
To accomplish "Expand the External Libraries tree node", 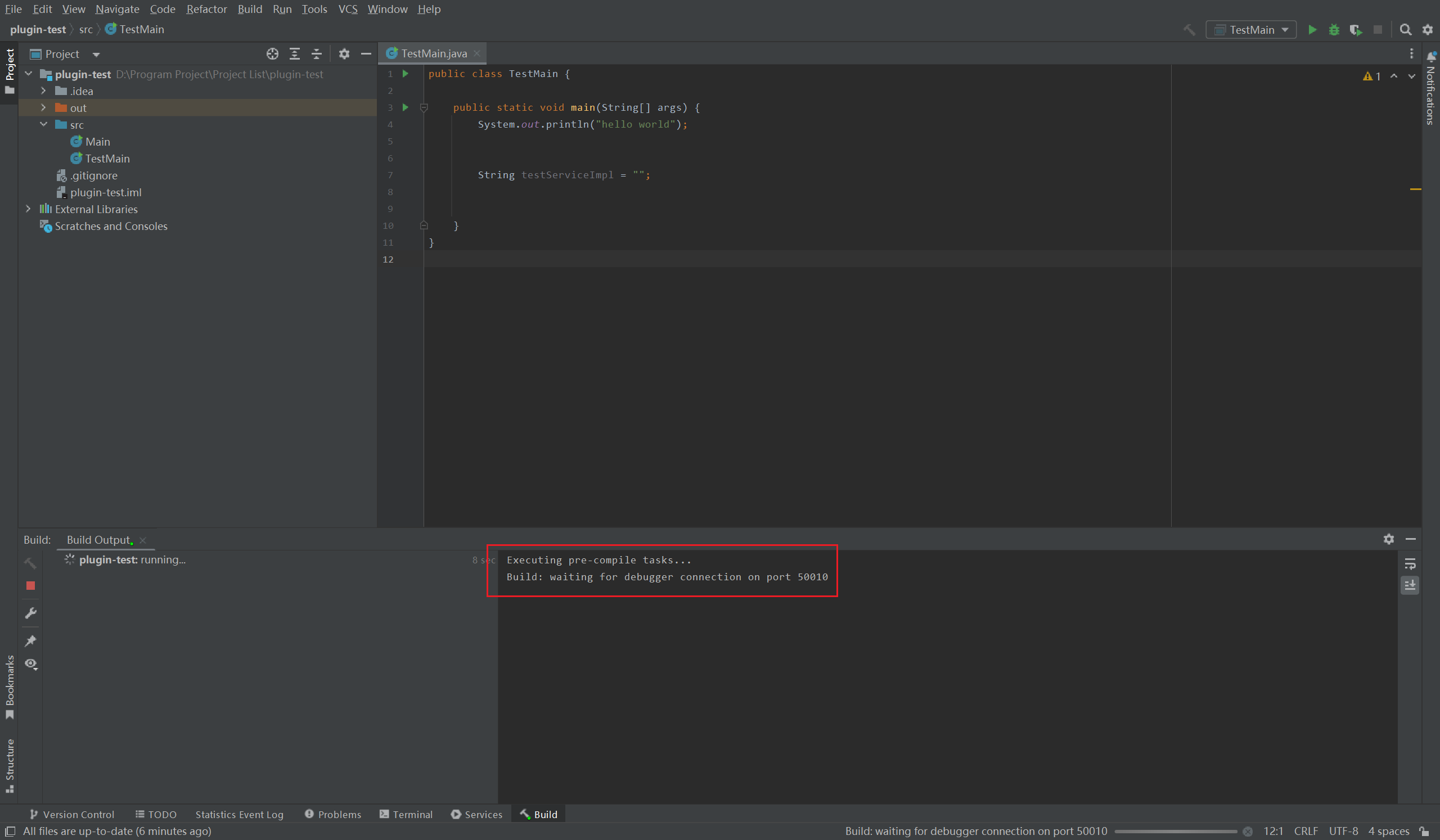I will click(29, 209).
